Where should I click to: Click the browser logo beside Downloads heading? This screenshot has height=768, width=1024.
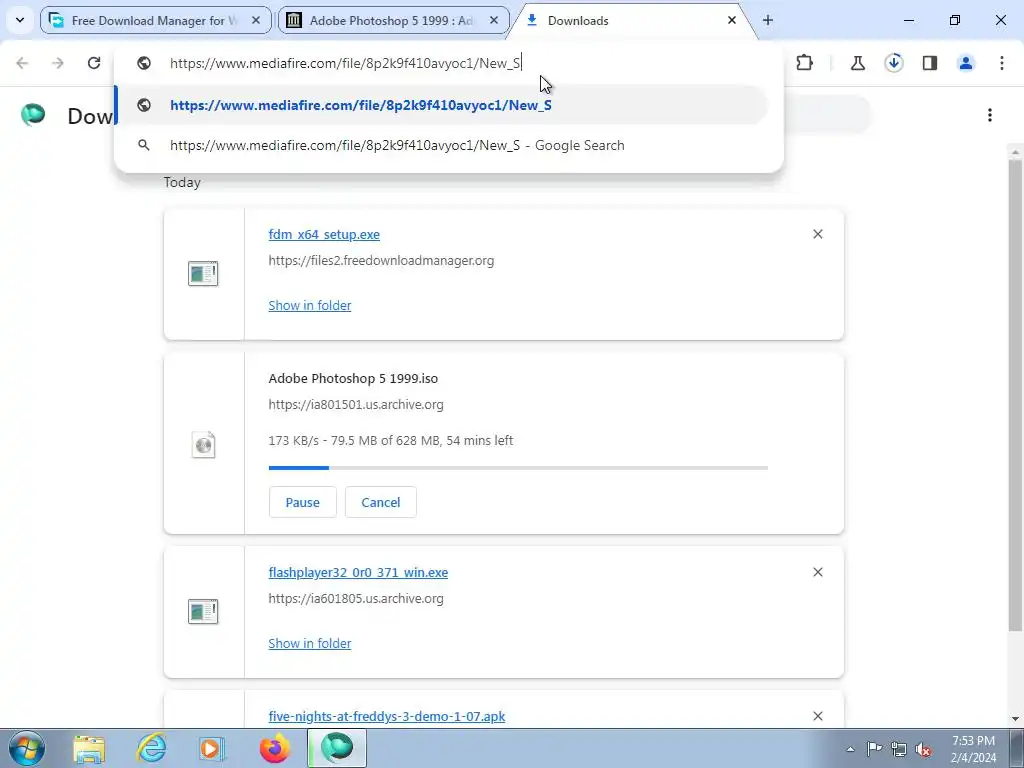(x=33, y=115)
